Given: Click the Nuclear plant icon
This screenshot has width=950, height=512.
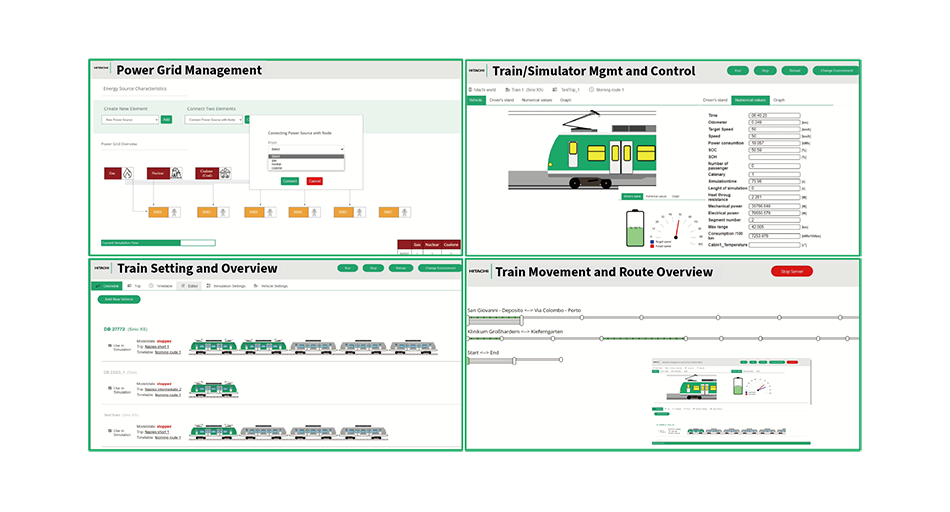Looking at the screenshot, I should click(x=176, y=173).
